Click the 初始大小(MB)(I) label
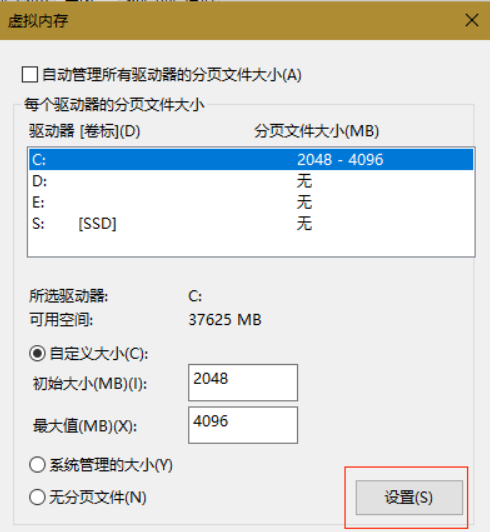This screenshot has height=532, width=490. point(90,384)
